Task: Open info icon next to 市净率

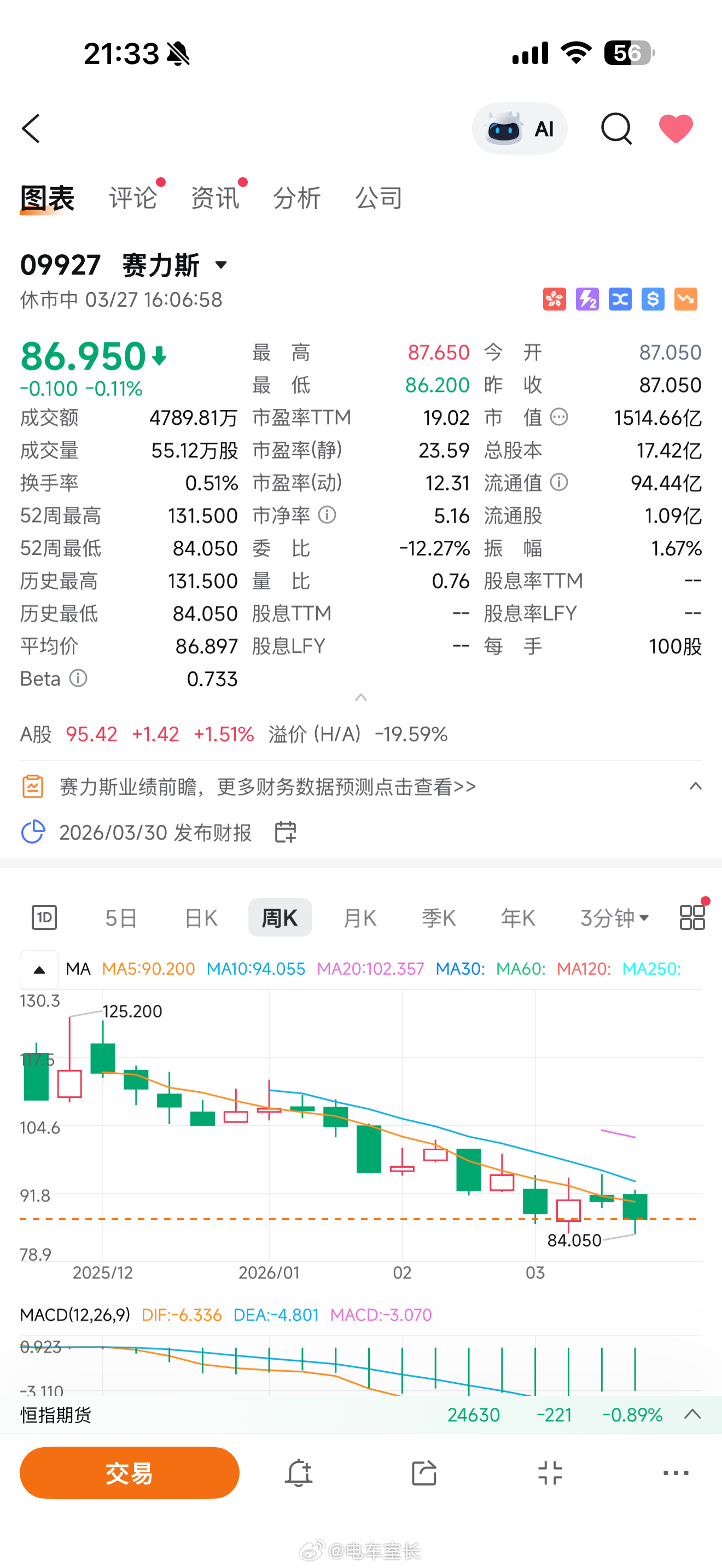Action: coord(327,516)
